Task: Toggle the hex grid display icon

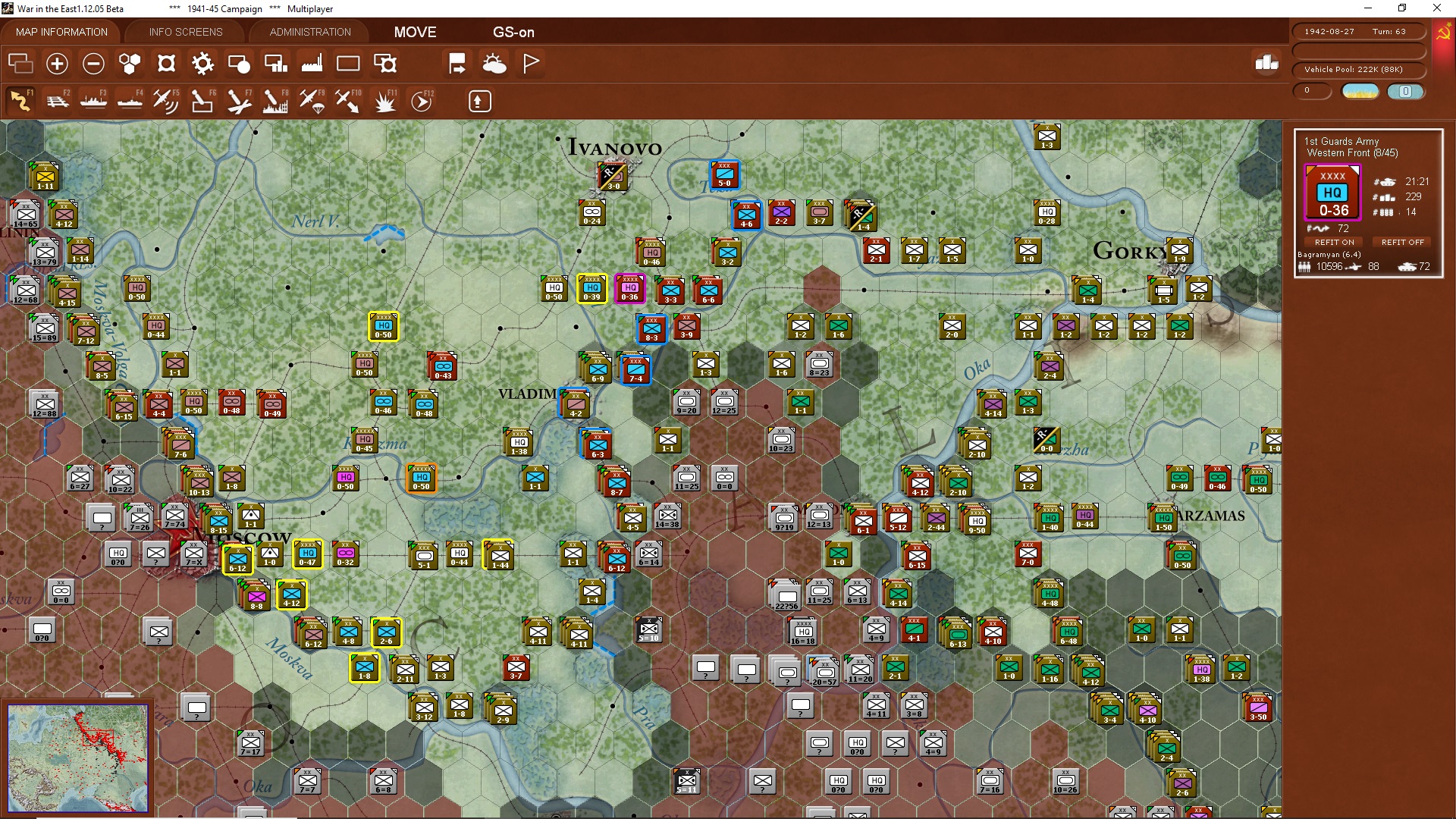Action: click(x=130, y=64)
